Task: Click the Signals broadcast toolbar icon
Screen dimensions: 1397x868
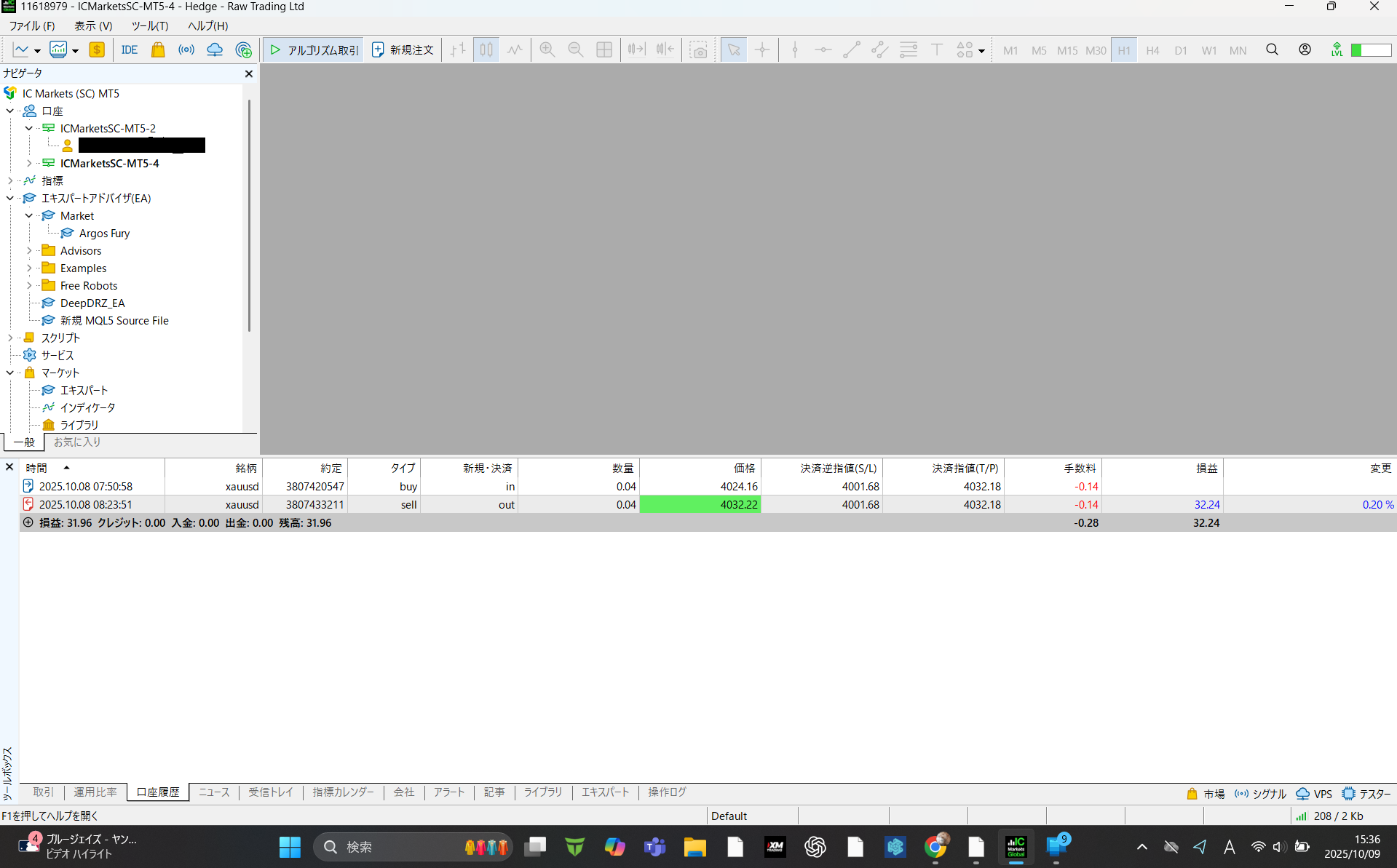Action: 186,50
